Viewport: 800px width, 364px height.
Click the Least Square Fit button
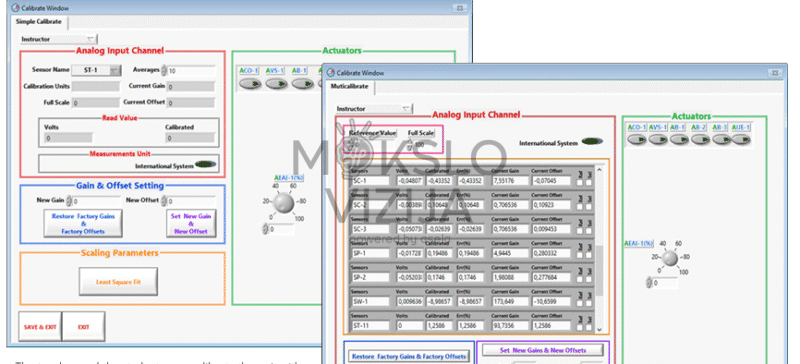click(x=118, y=281)
